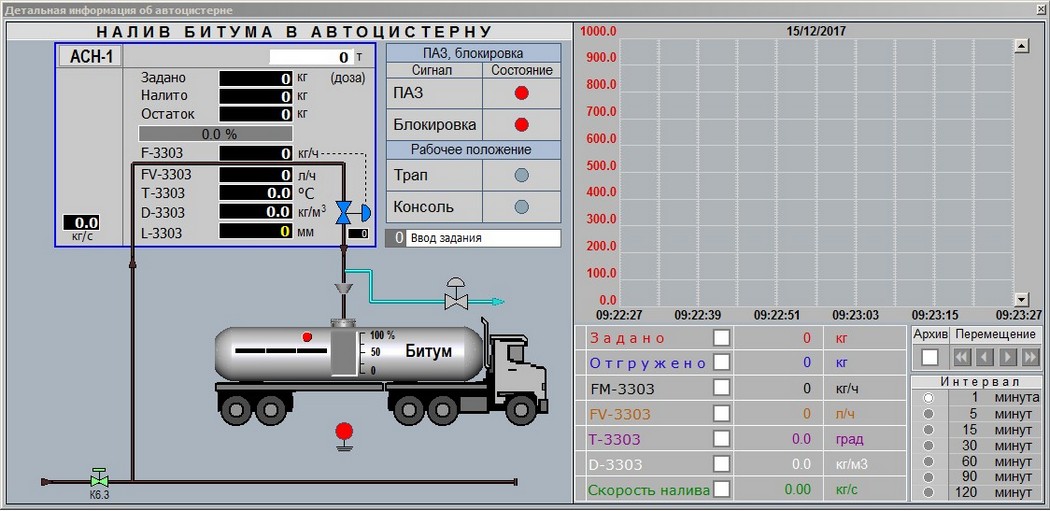Click the Консоль gray position indicator
The height and width of the screenshot is (511, 1050).
(522, 206)
